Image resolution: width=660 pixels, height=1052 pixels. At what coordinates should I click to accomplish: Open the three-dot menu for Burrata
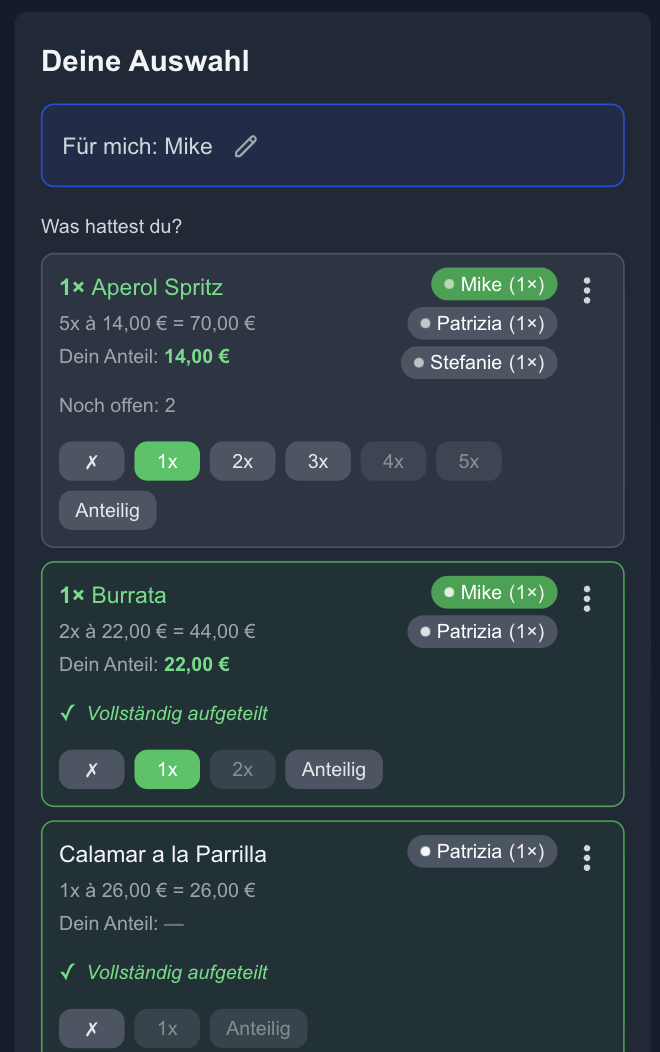587,598
